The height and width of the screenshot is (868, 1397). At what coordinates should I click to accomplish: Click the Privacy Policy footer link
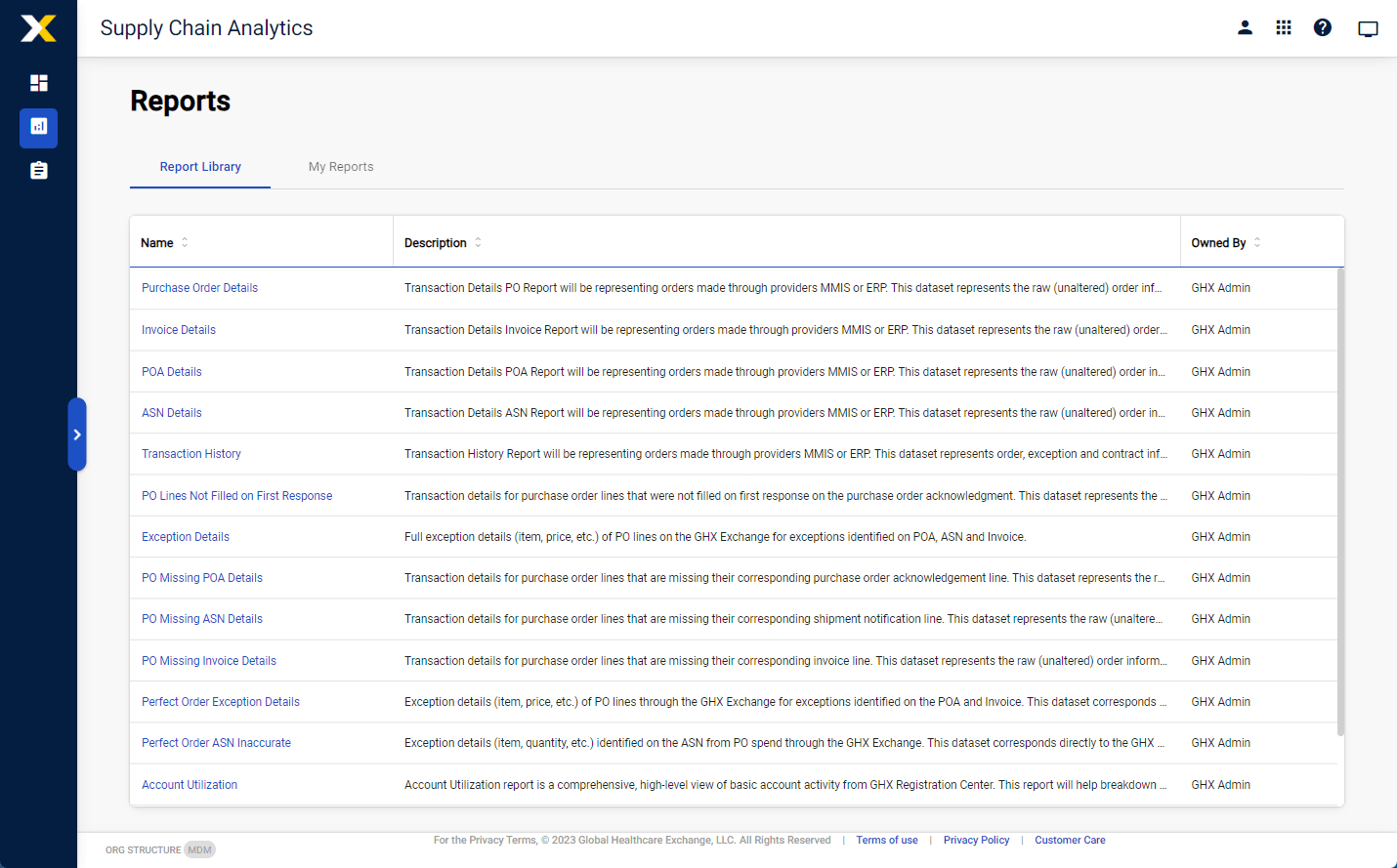point(976,840)
